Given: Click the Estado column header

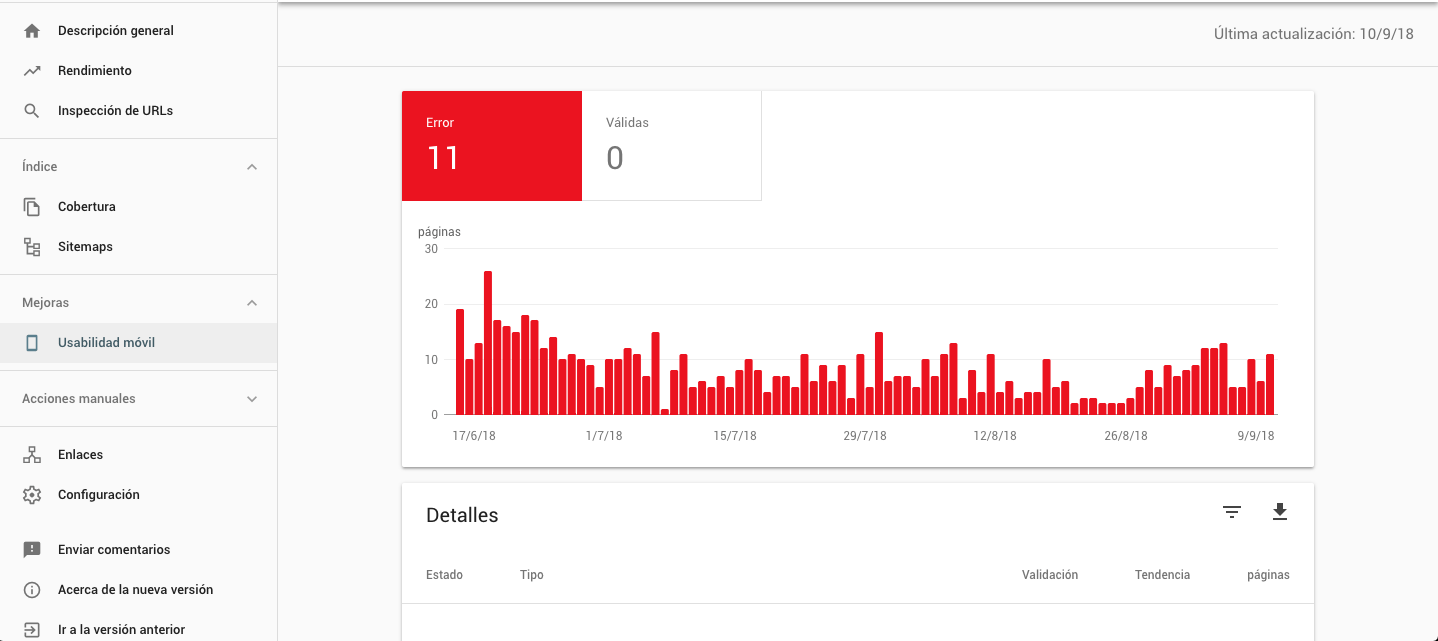Looking at the screenshot, I should point(444,575).
